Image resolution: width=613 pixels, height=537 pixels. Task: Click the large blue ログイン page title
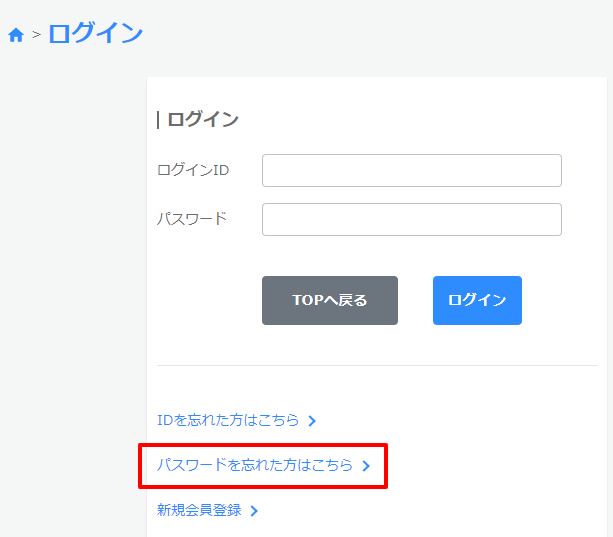[x=95, y=33]
